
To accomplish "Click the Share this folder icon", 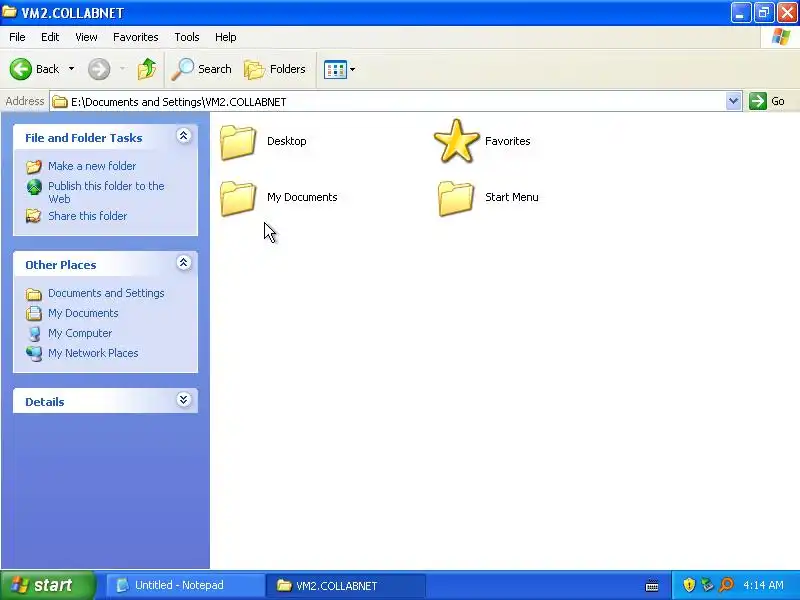I will 34,216.
